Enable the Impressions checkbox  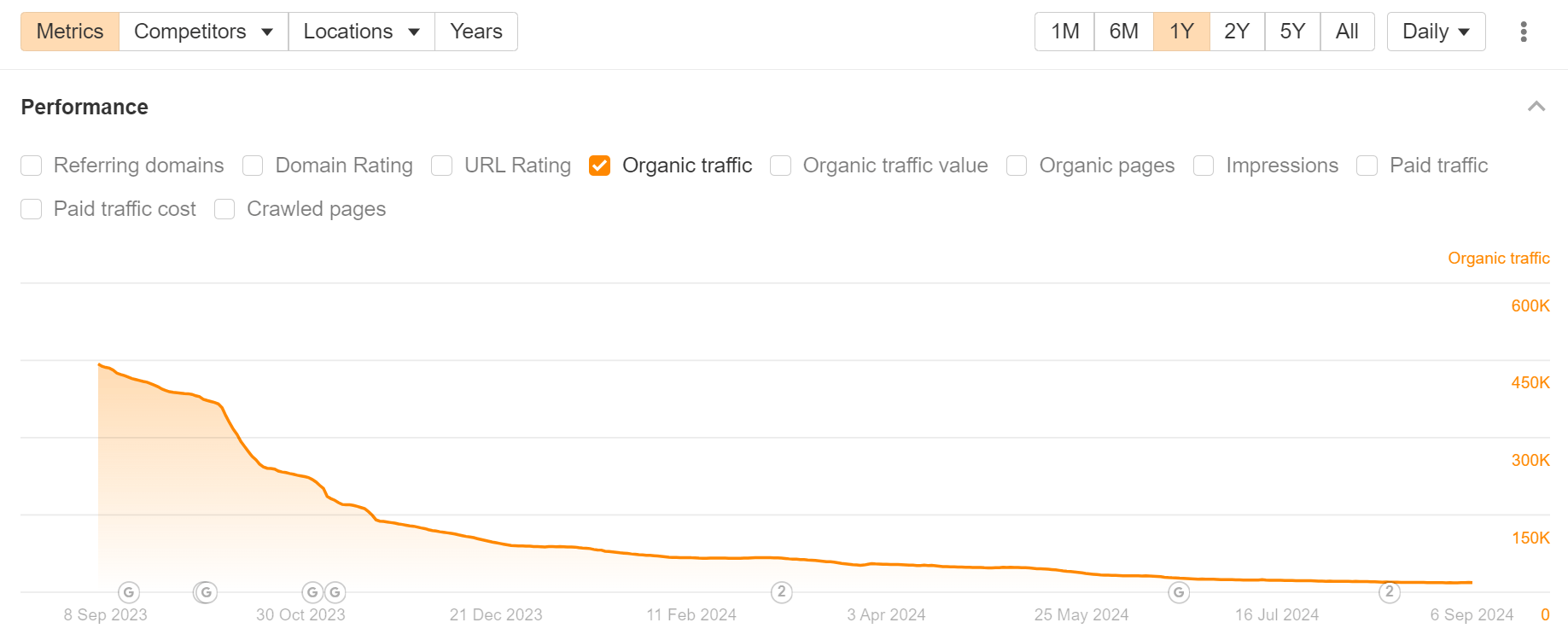click(1204, 166)
